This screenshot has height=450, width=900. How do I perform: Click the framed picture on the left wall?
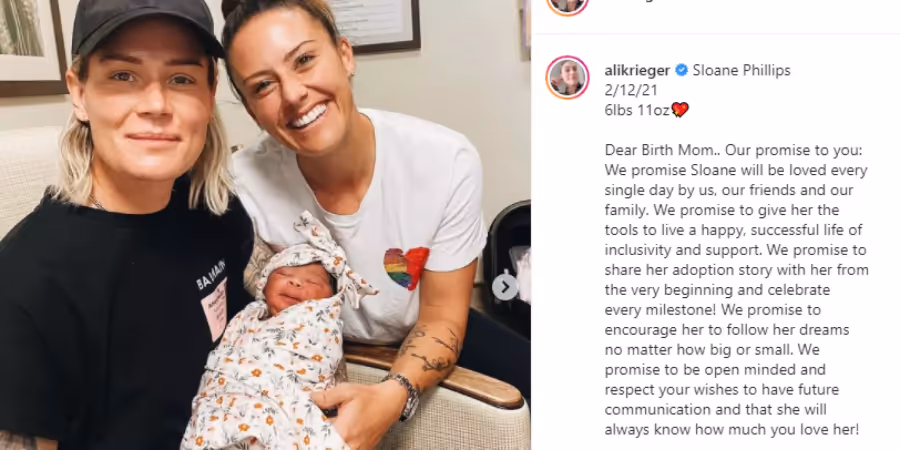click(x=33, y=47)
